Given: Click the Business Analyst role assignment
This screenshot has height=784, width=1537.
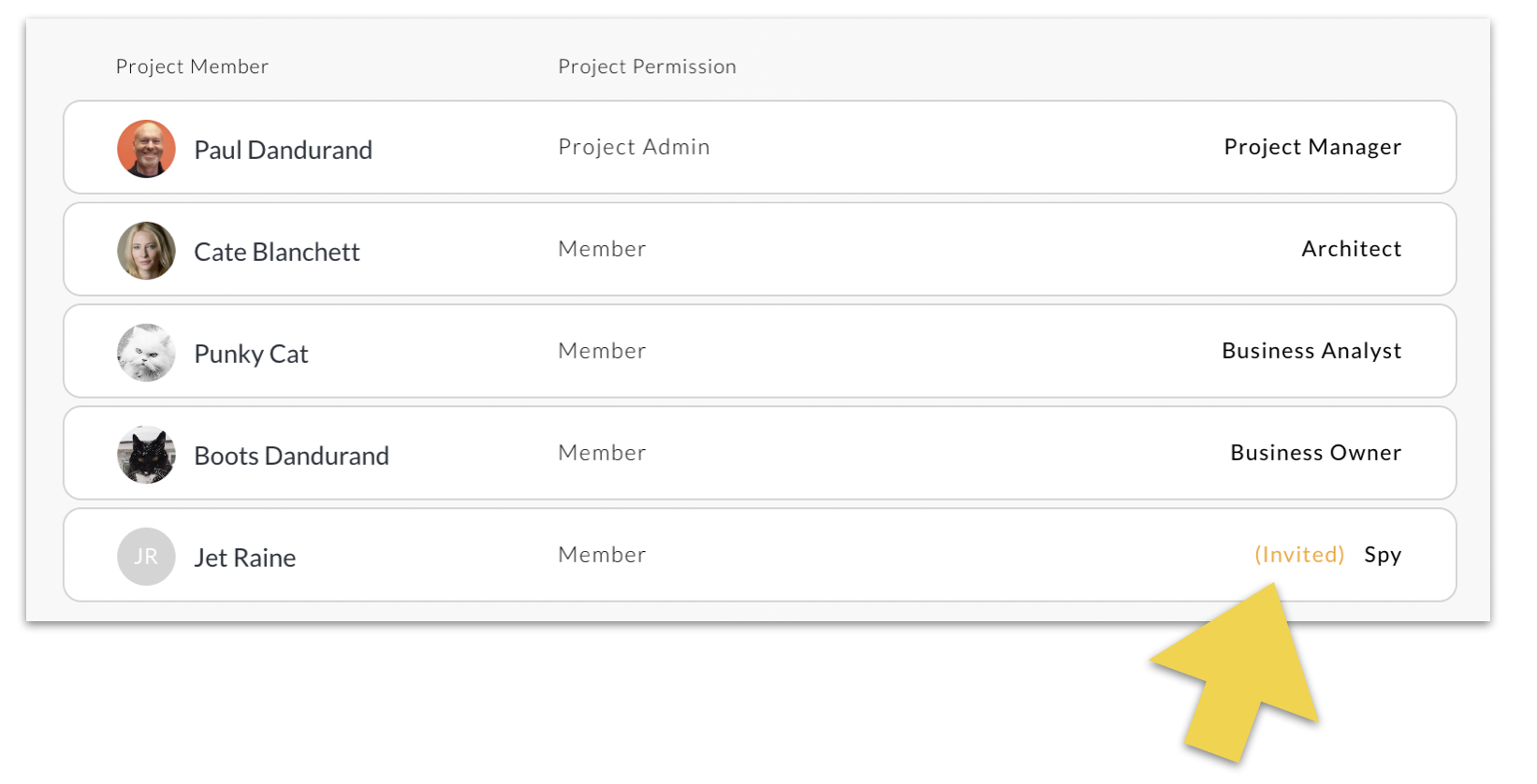Looking at the screenshot, I should [x=1311, y=351].
